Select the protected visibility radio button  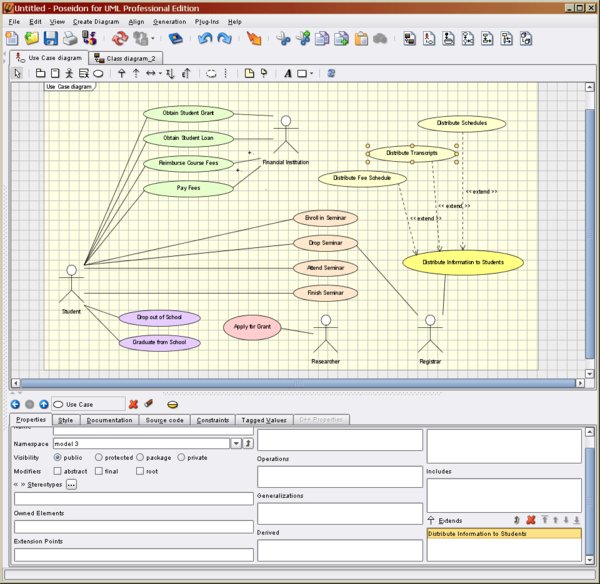(x=99, y=457)
